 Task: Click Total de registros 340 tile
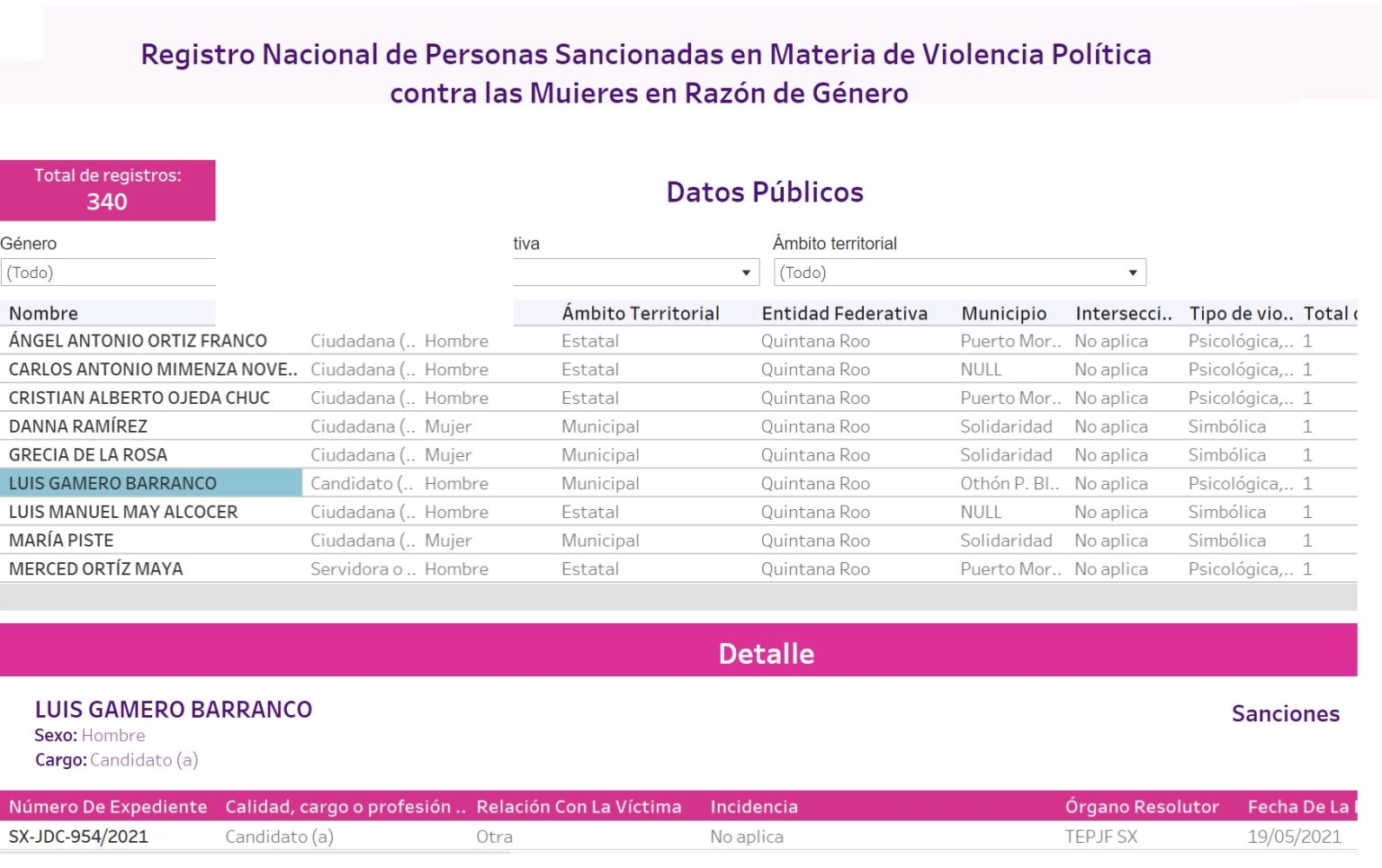[x=108, y=190]
